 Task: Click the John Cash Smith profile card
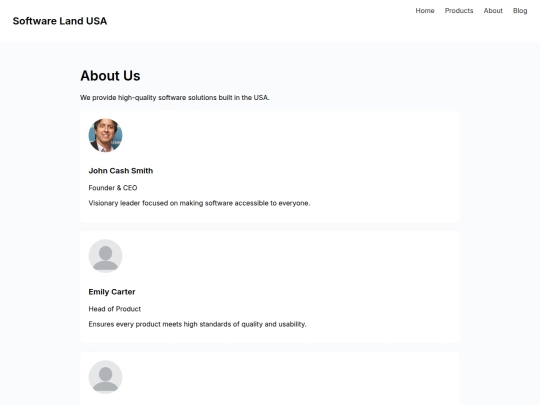(270, 166)
